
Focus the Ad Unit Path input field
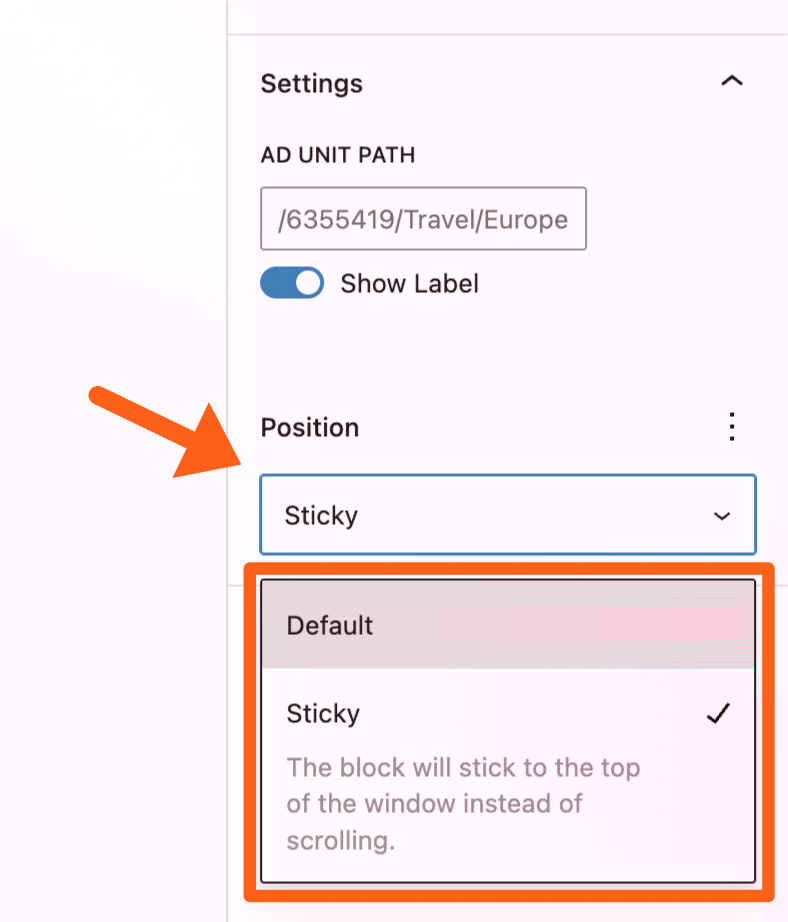(423, 219)
